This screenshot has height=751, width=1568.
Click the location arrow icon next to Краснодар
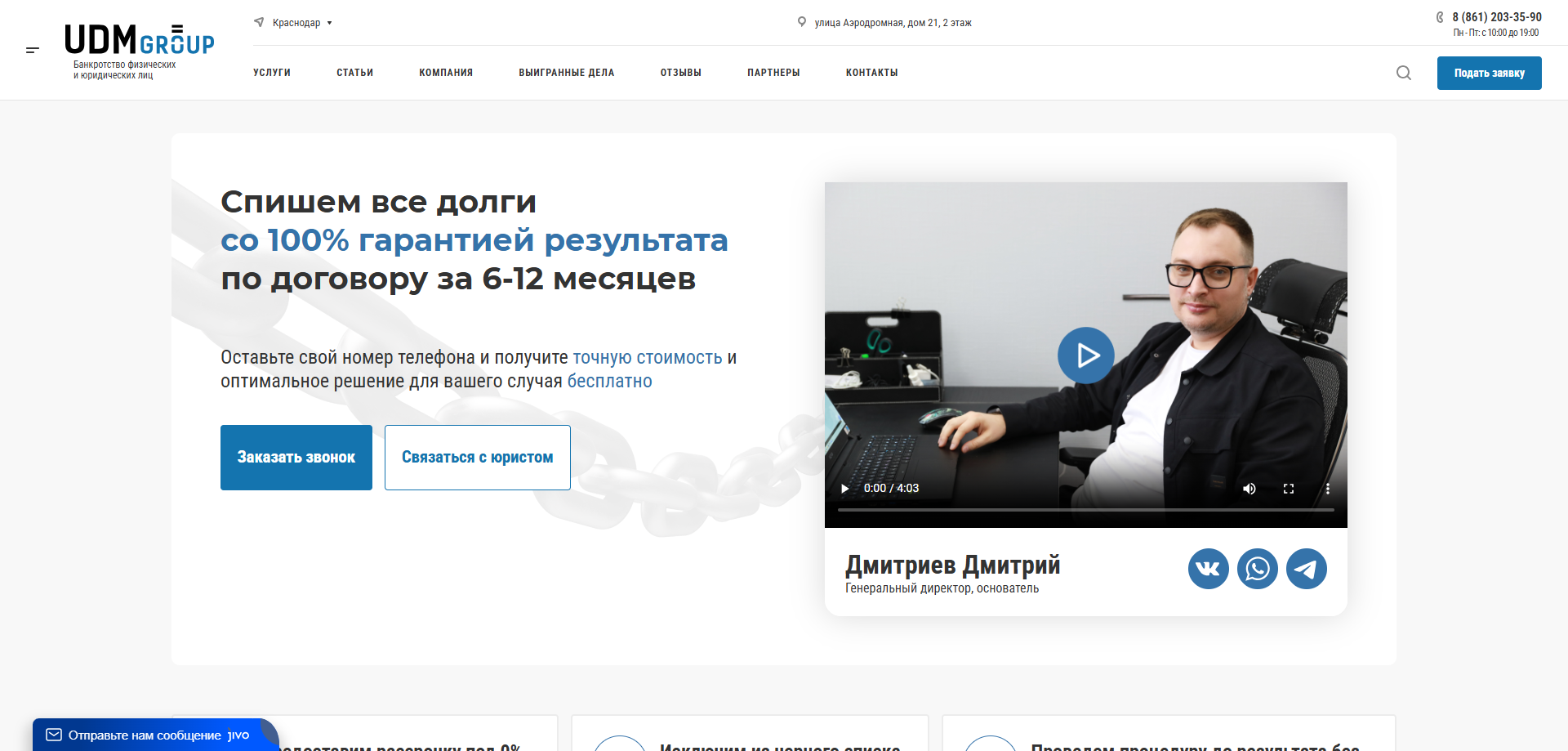[259, 22]
